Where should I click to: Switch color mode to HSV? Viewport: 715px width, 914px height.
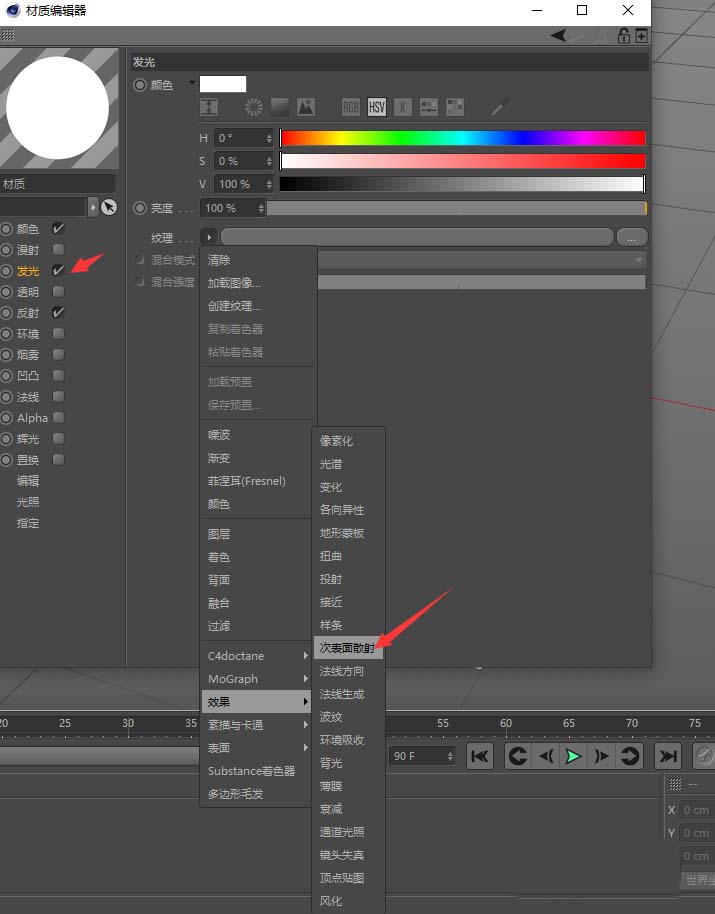376,107
